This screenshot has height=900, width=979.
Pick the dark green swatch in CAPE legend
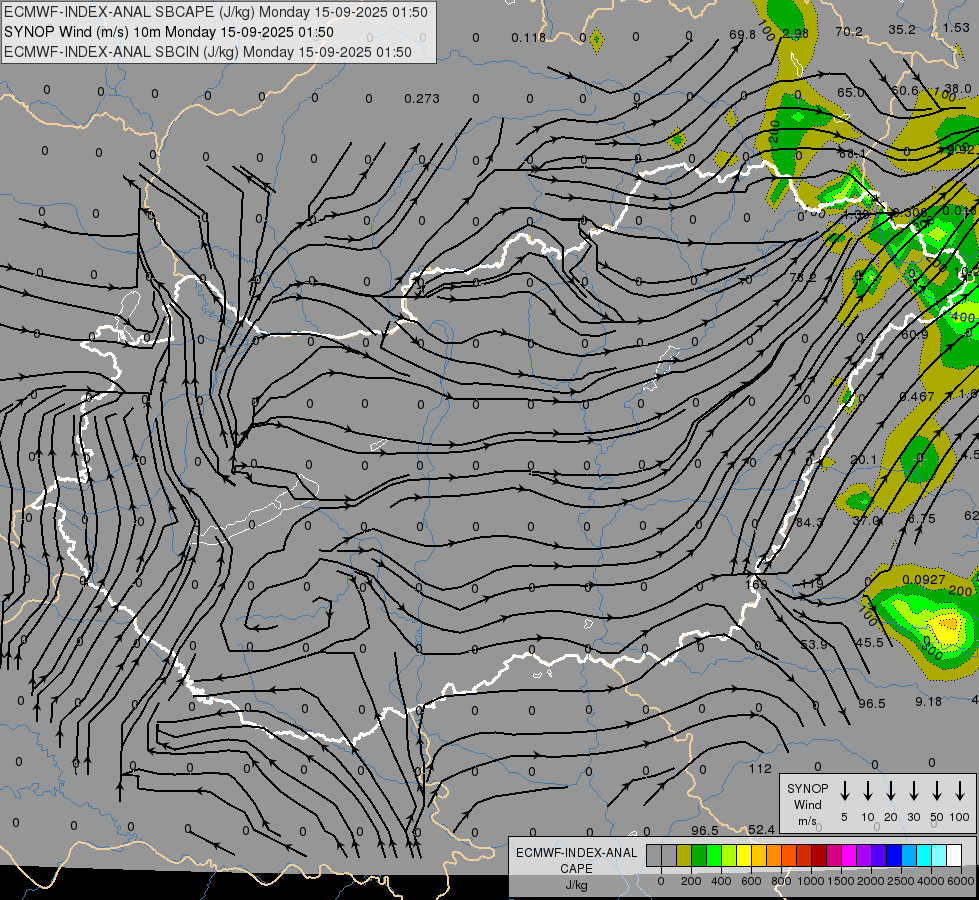coord(699,856)
